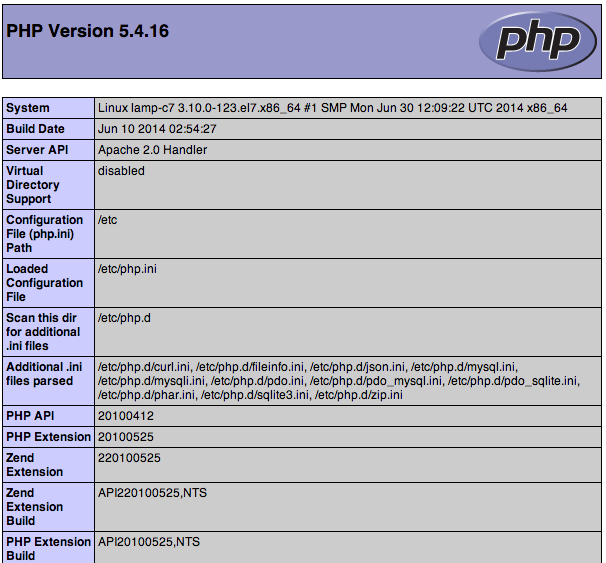Click the Scan this dir label cell
This screenshot has width=606, height=563.
[x=43, y=332]
